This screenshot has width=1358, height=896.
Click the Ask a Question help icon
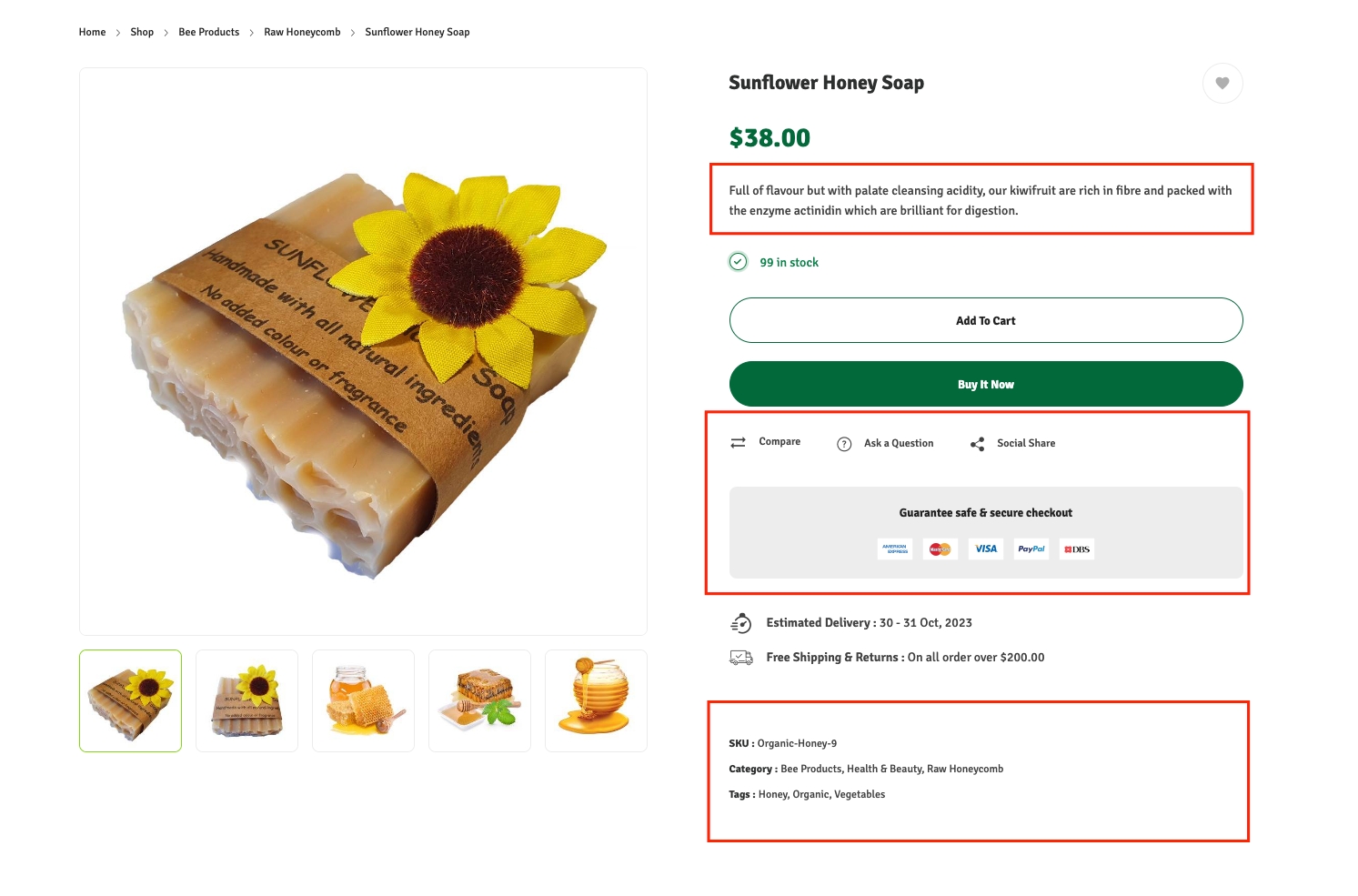pos(844,444)
